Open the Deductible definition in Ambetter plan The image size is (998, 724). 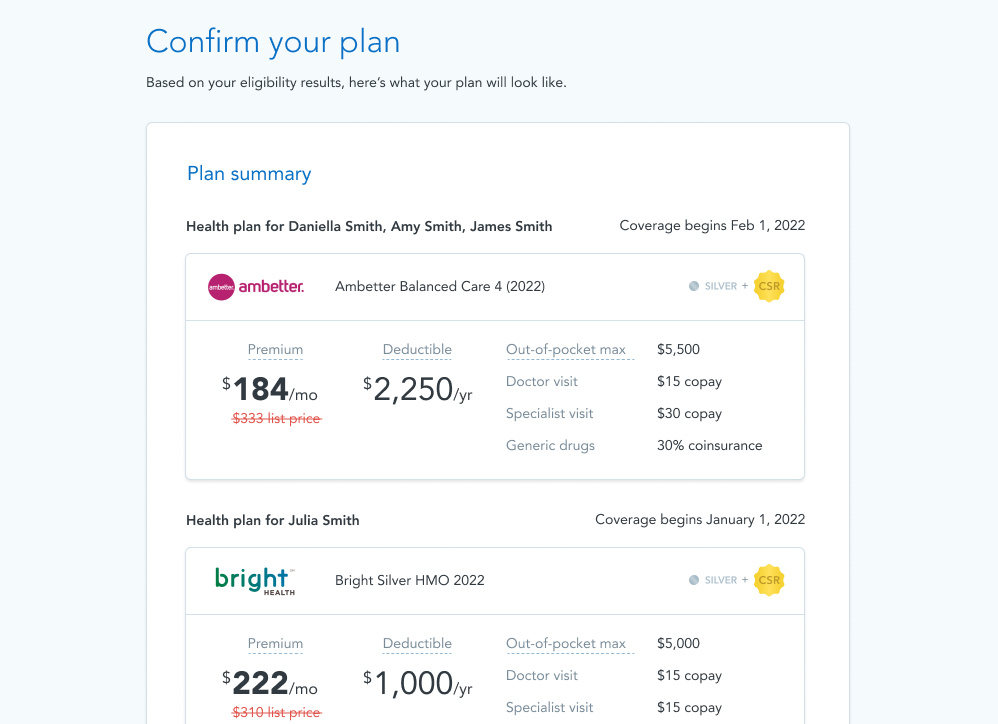417,350
